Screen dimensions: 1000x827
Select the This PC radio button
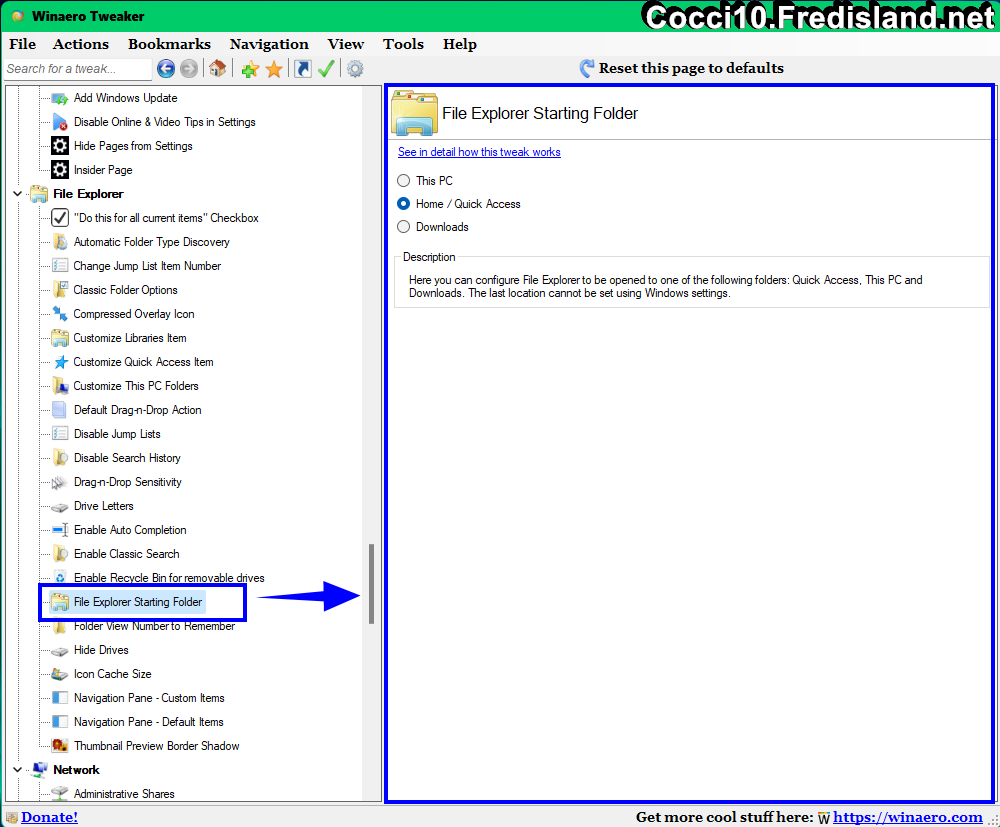[x=403, y=180]
